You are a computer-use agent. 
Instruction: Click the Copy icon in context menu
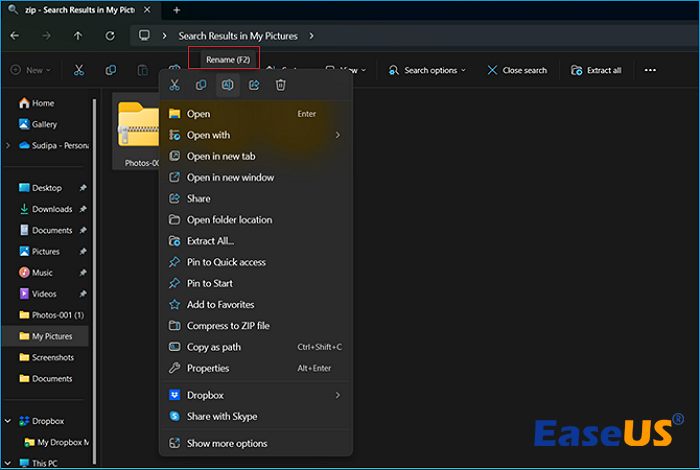(x=201, y=85)
